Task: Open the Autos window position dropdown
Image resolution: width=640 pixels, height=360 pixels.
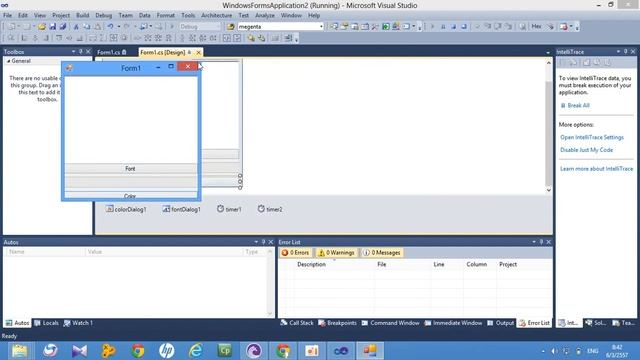Action: pos(256,242)
